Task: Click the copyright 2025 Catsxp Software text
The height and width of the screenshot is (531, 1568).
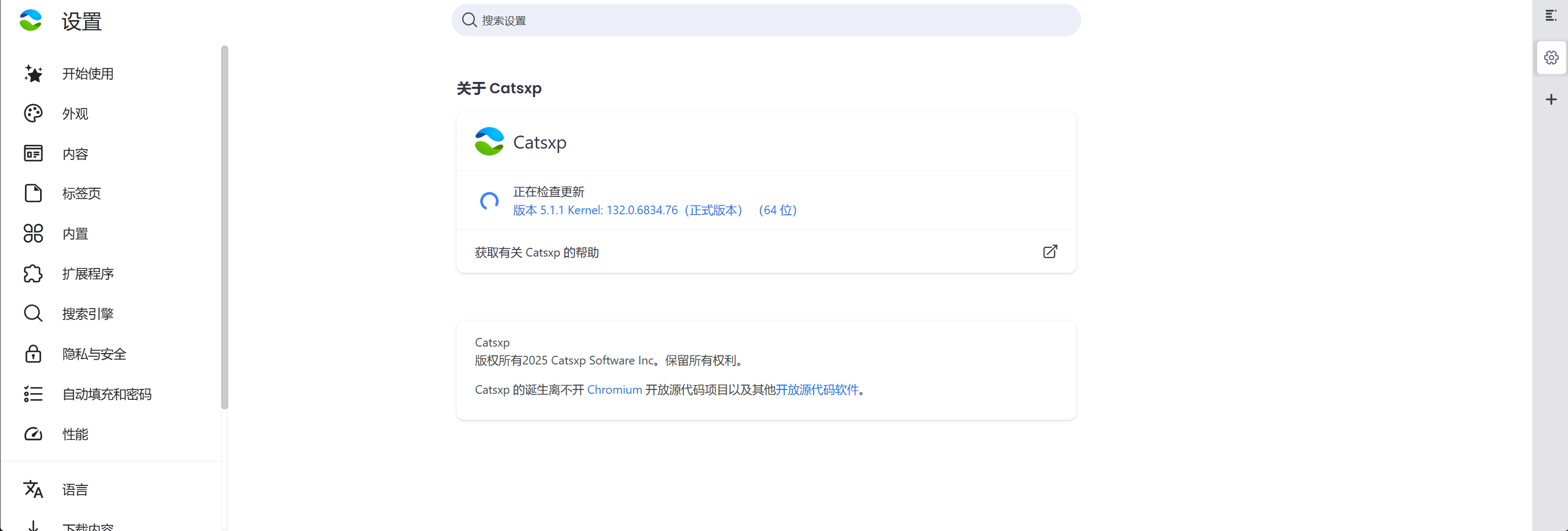Action: coord(610,361)
